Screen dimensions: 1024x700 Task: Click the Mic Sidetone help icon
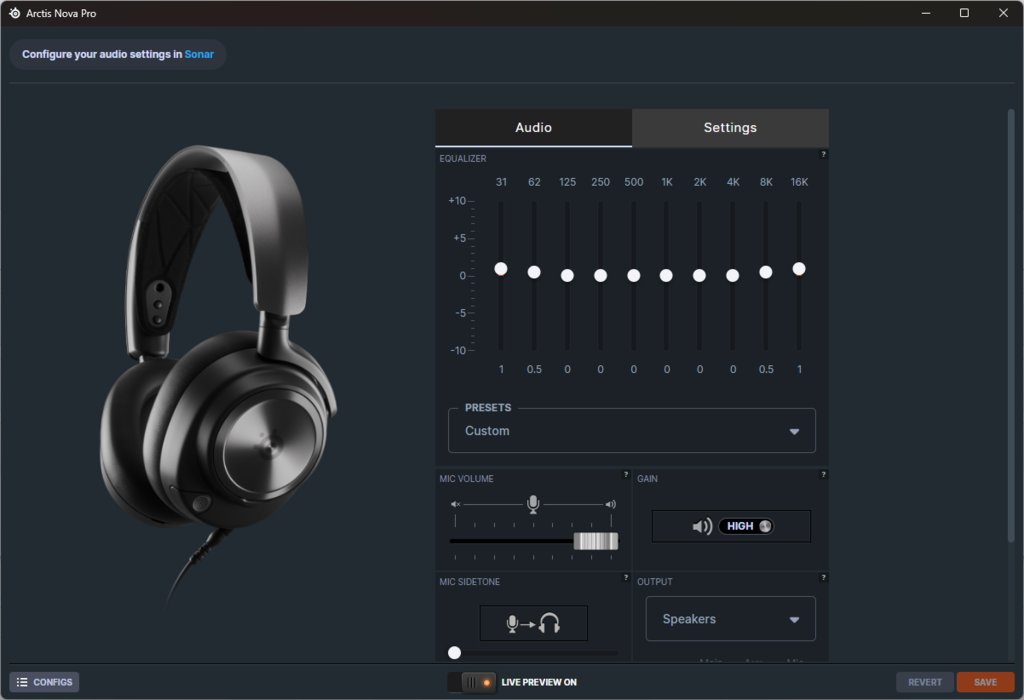click(626, 578)
